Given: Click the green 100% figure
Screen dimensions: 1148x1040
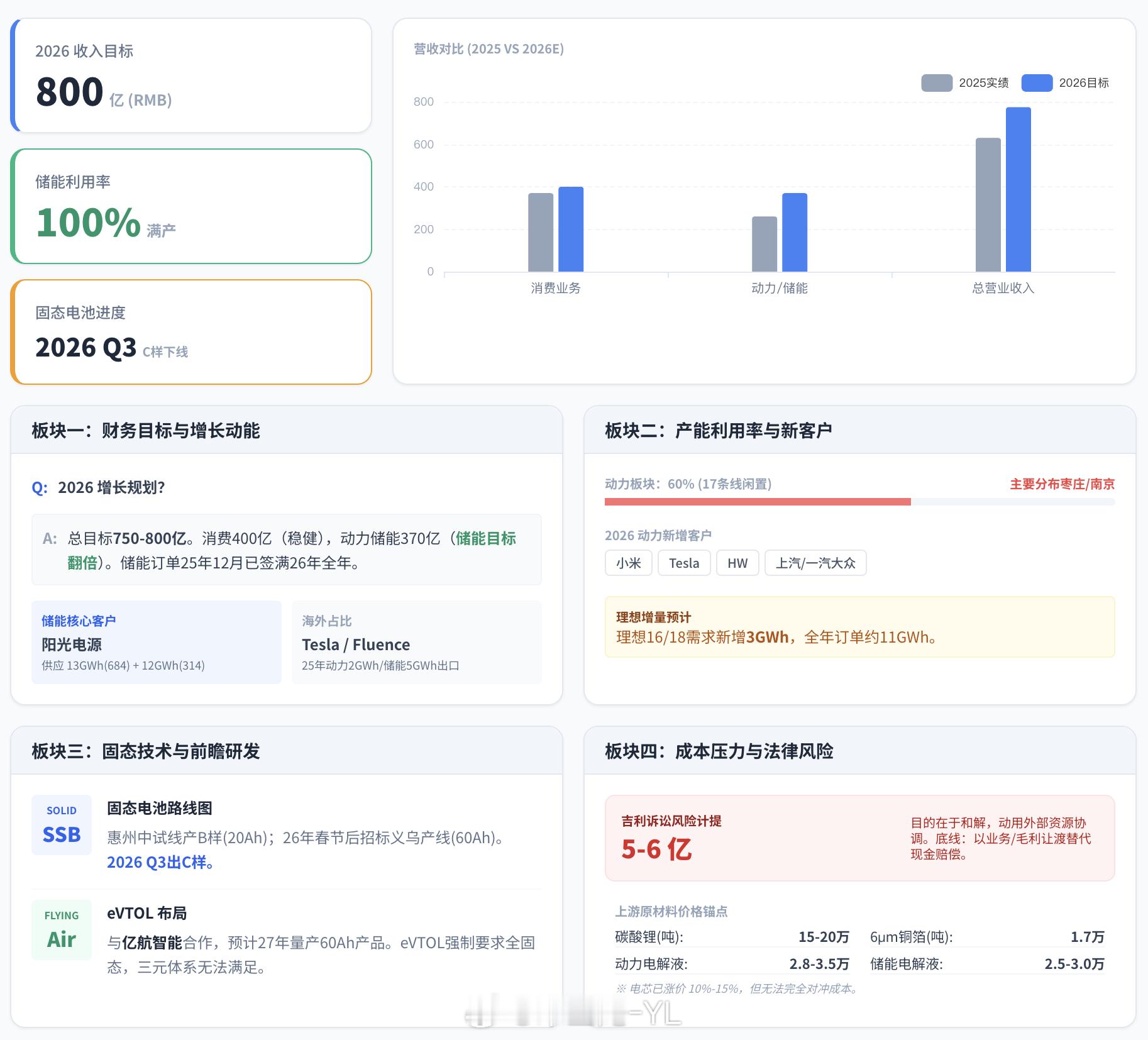Looking at the screenshot, I should click(x=88, y=223).
